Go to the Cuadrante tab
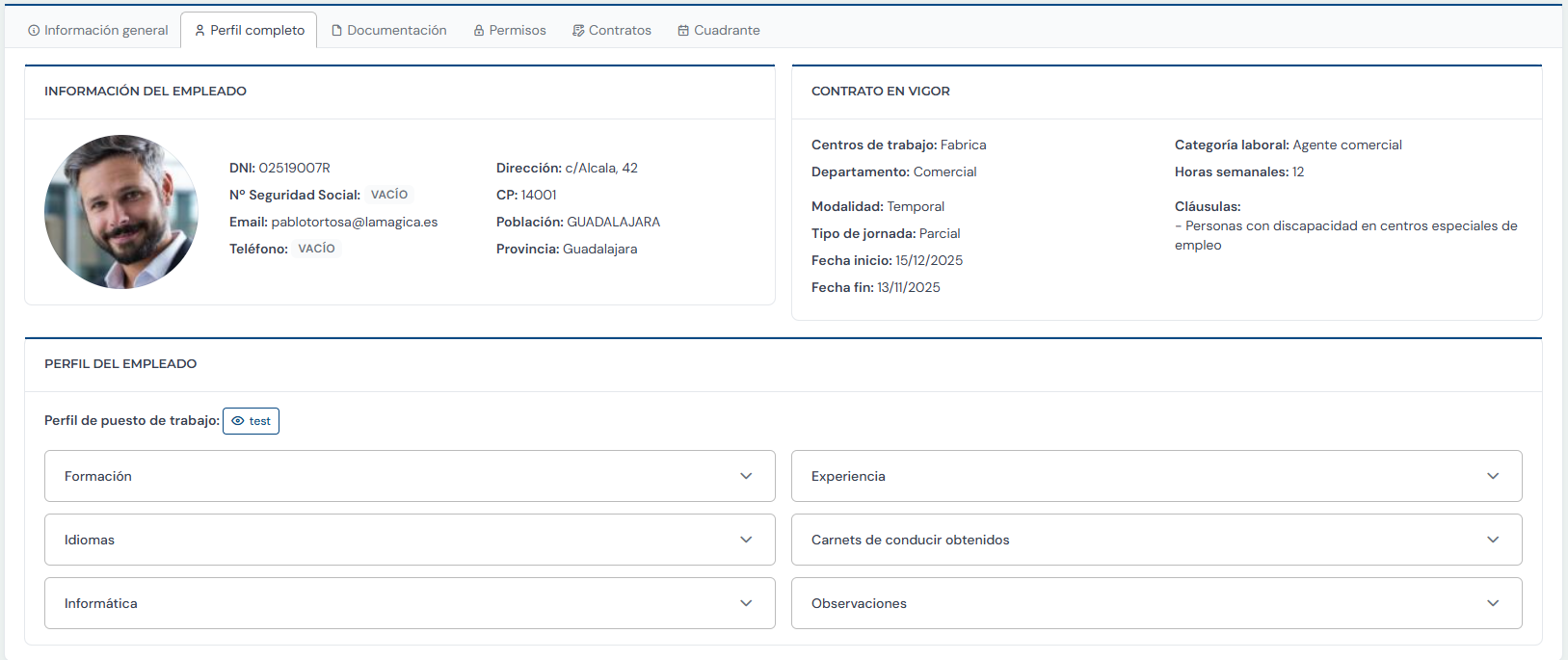The height and width of the screenshot is (660, 1568). 719,31
